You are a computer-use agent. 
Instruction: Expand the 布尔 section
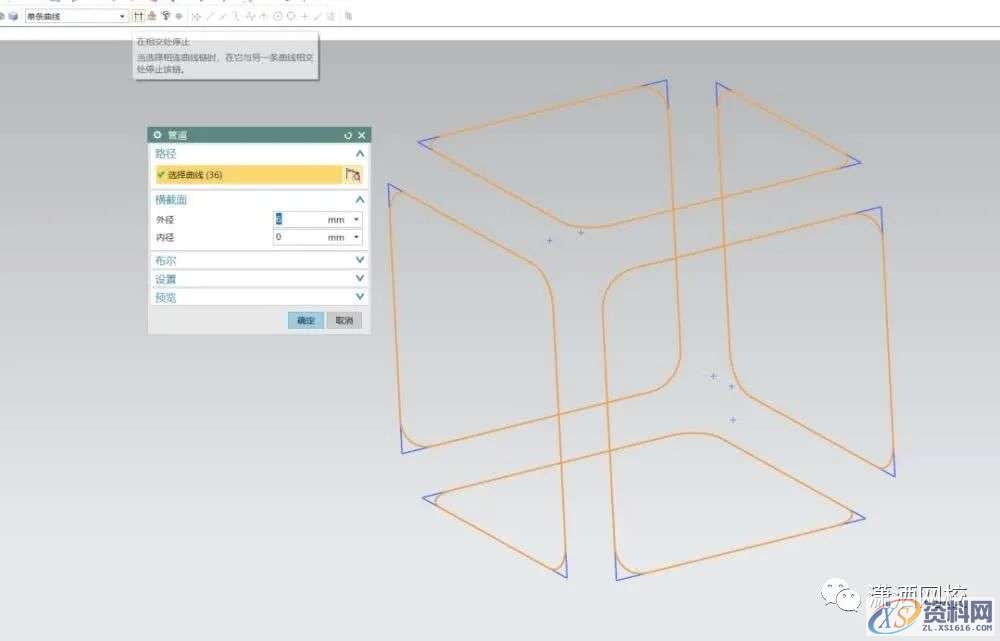click(x=359, y=260)
